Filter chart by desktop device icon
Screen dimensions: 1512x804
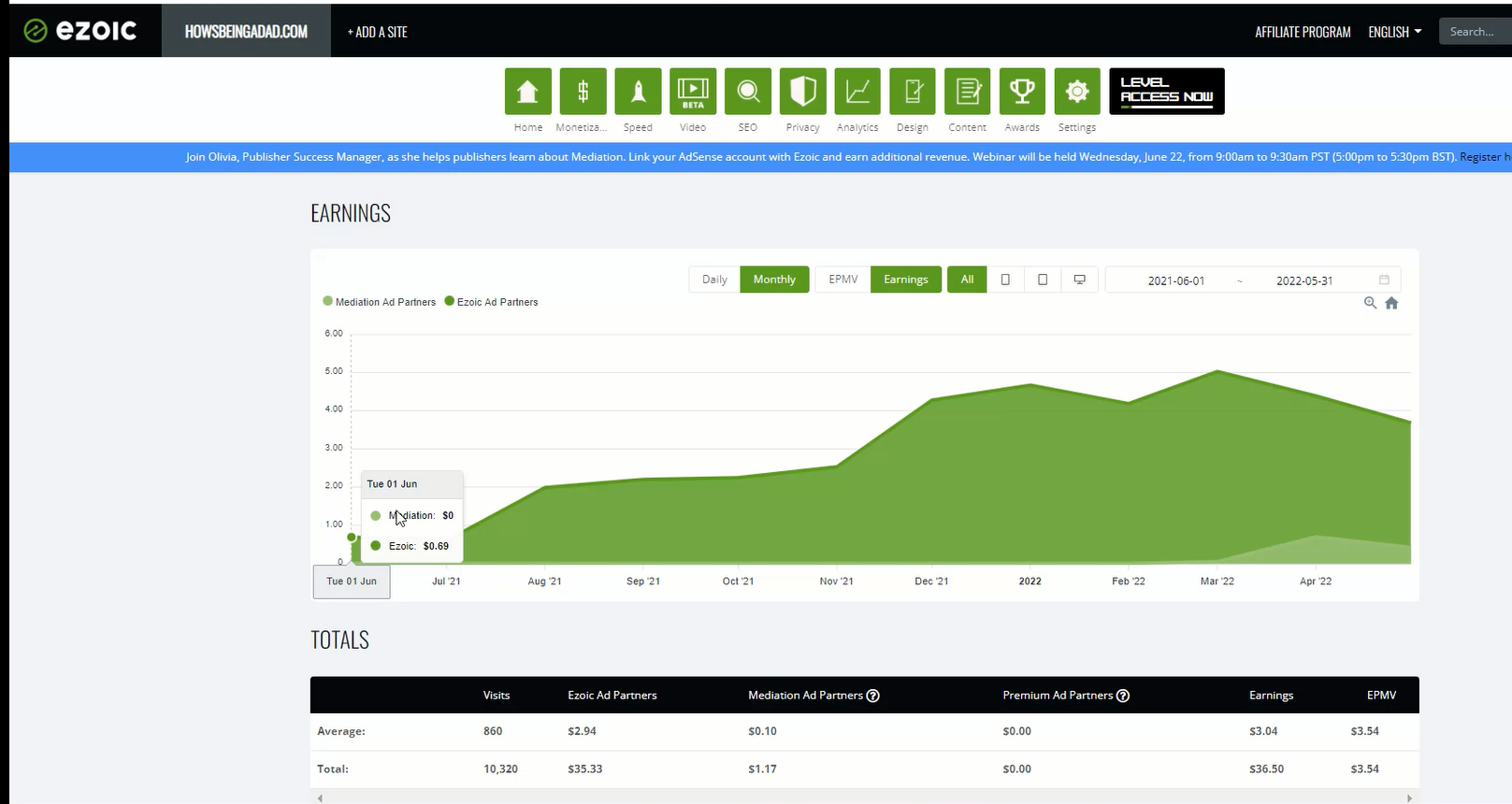(x=1079, y=280)
